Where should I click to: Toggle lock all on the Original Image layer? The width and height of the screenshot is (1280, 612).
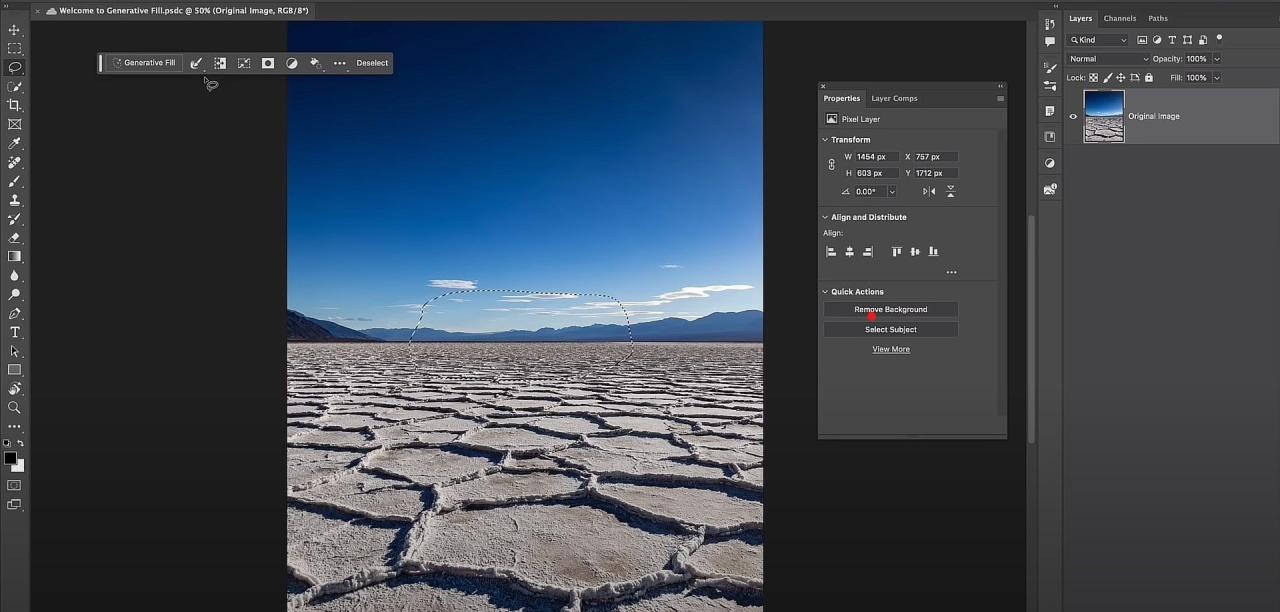click(x=1148, y=77)
